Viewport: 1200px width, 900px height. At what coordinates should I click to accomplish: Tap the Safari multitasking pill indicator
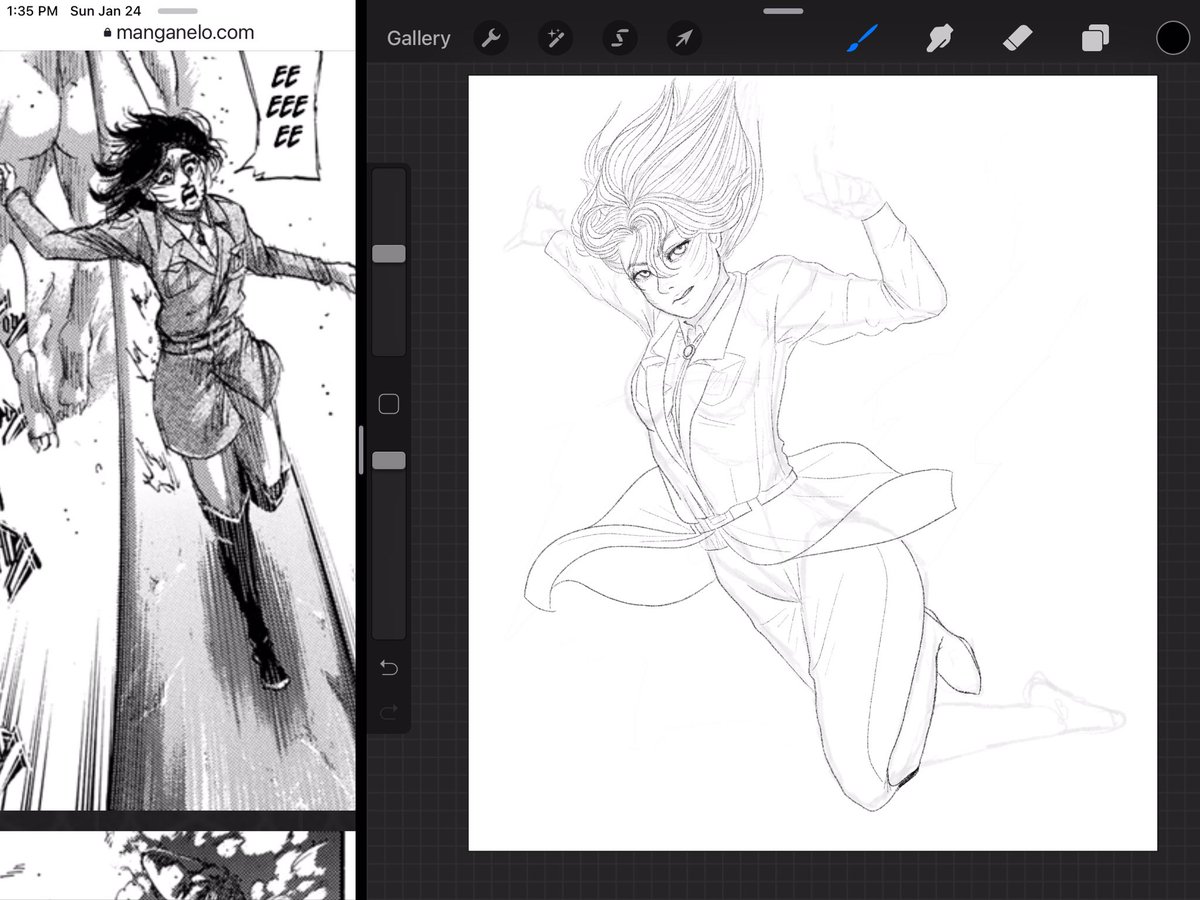point(178,11)
